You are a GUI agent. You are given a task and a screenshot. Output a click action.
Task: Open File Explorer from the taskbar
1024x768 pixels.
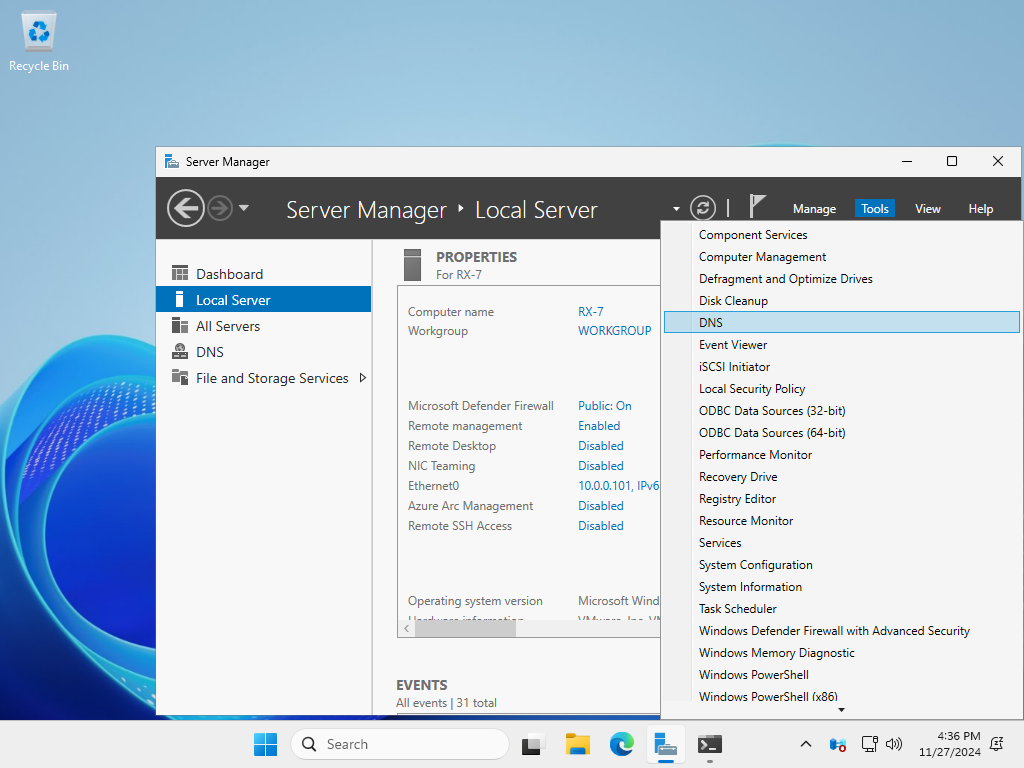577,744
